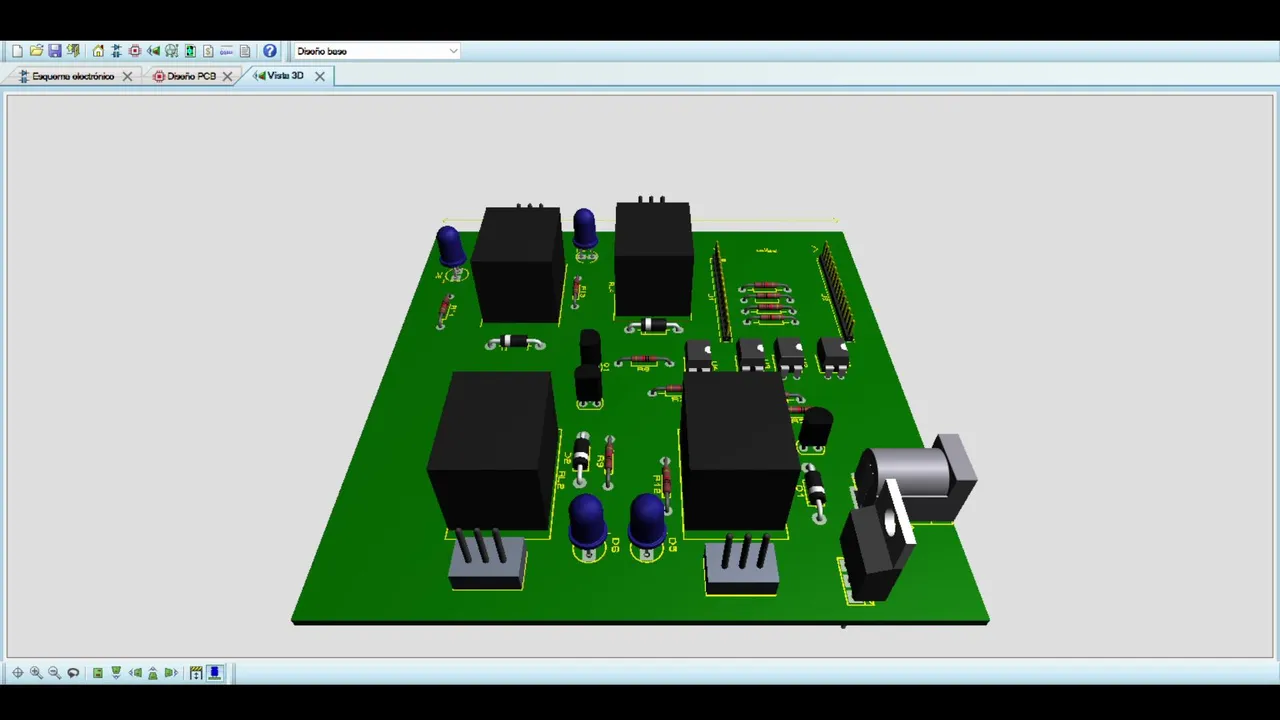Open the Bill of Materials icon

(208, 51)
